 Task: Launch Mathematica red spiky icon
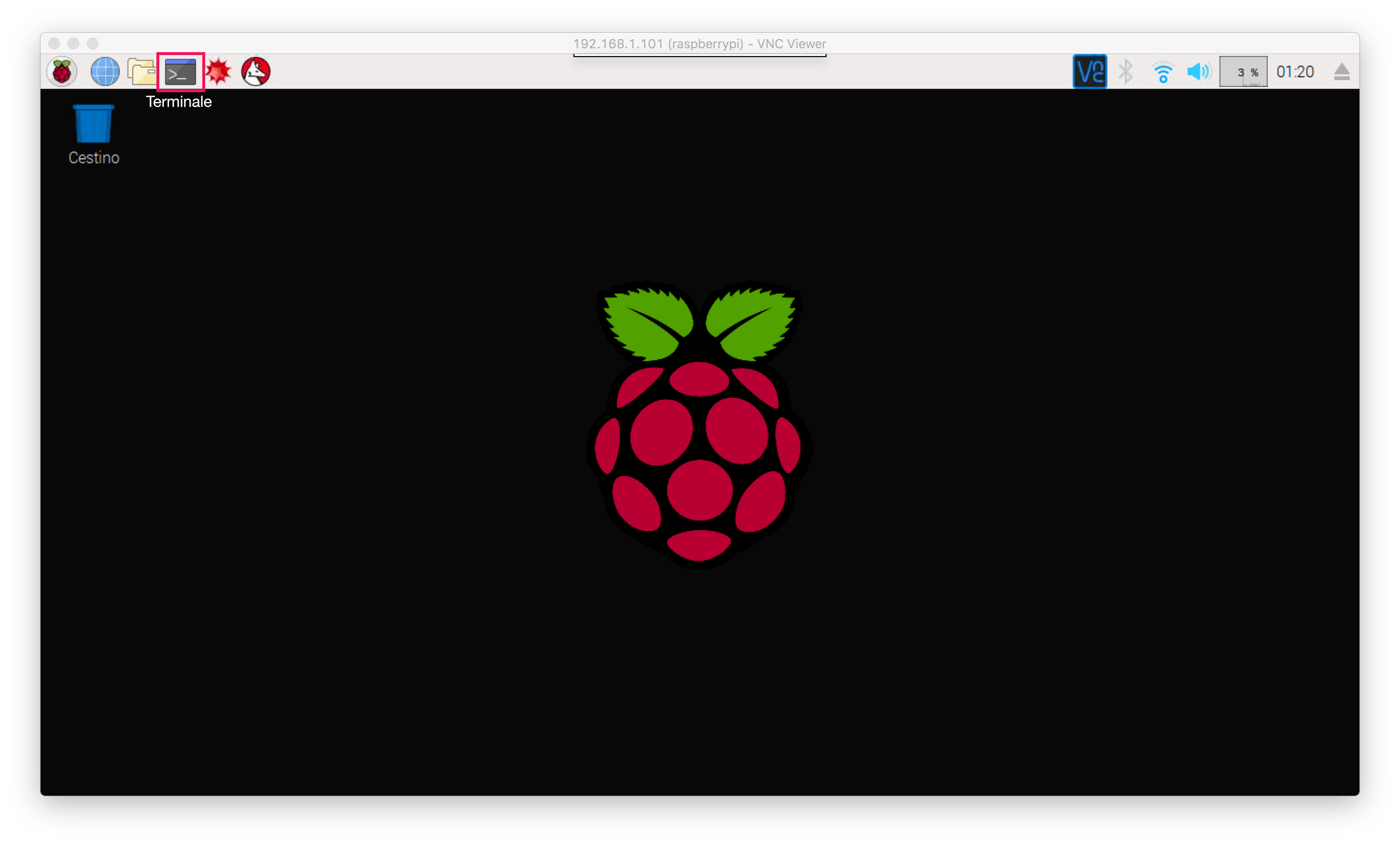218,71
